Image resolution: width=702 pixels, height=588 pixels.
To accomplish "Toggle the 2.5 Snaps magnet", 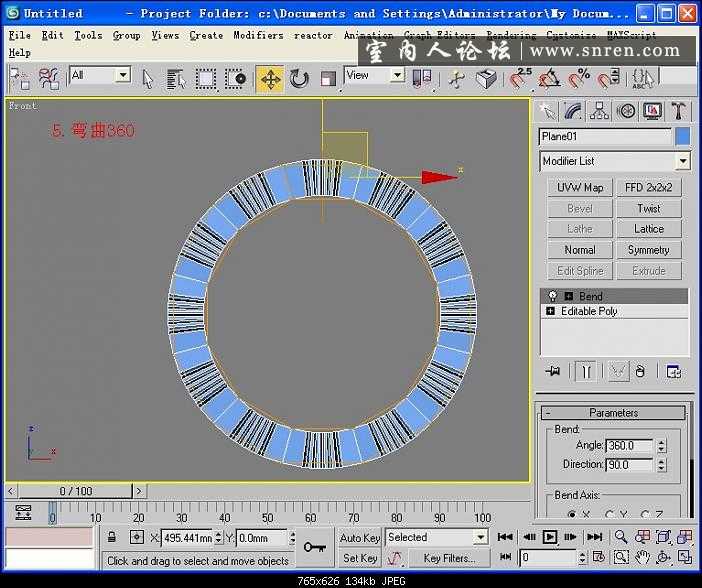I will (519, 79).
